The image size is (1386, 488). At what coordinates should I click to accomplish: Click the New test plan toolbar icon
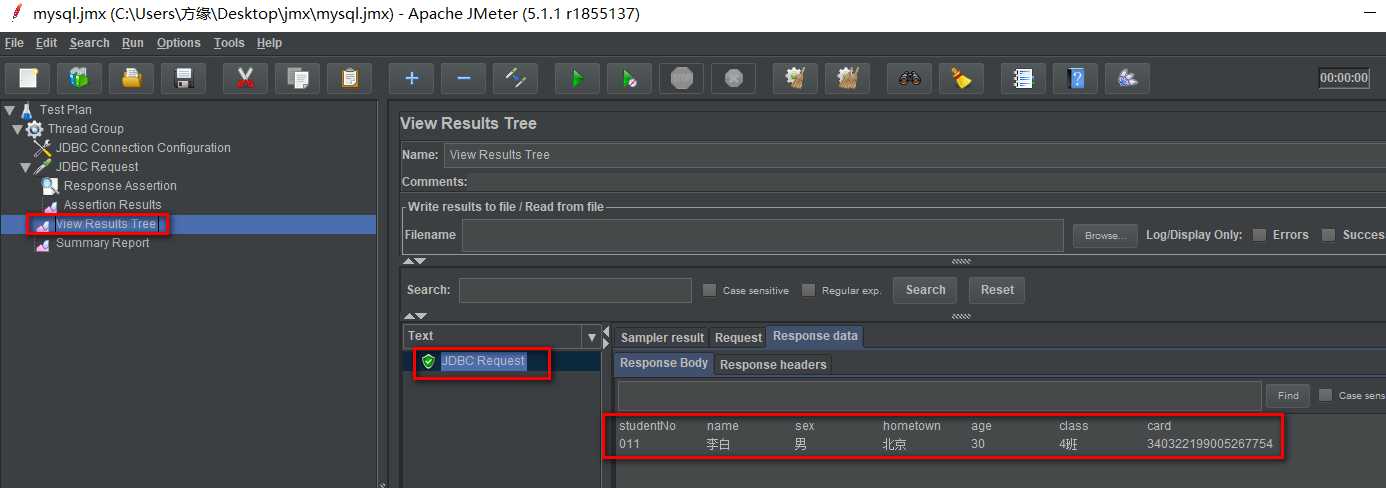pos(28,78)
